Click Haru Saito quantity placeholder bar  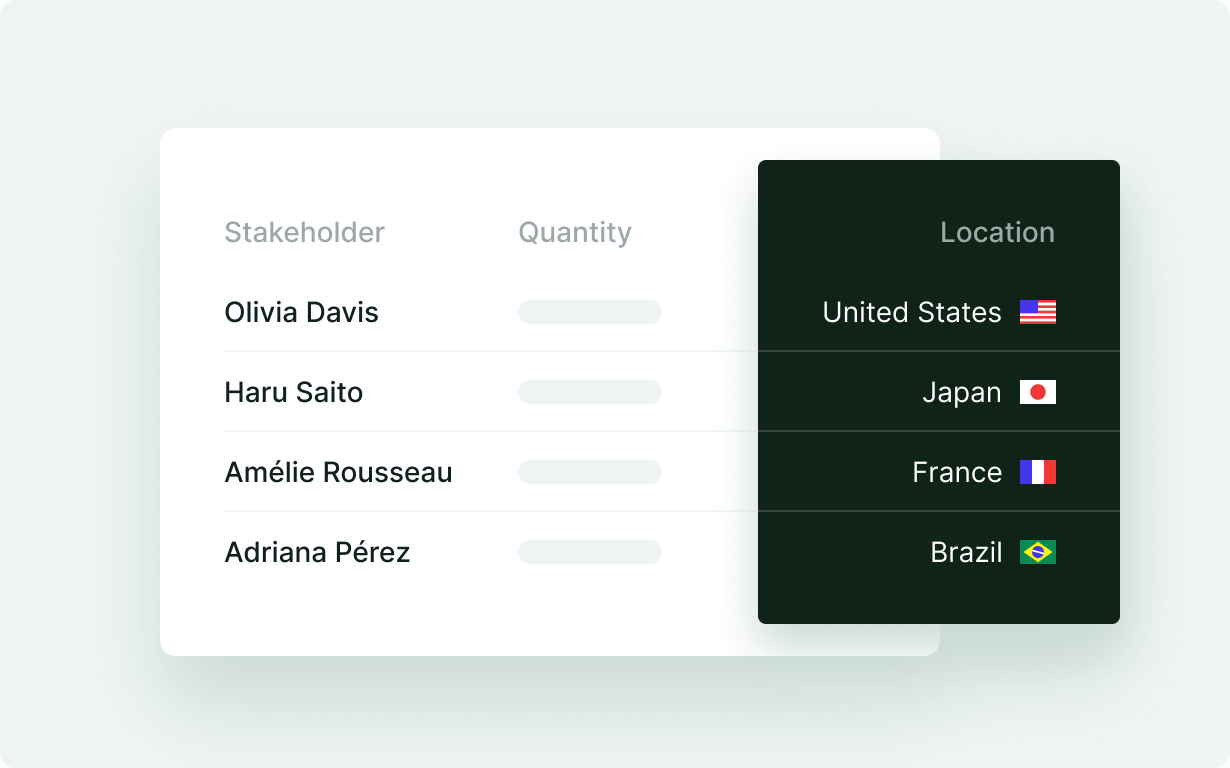tap(590, 392)
